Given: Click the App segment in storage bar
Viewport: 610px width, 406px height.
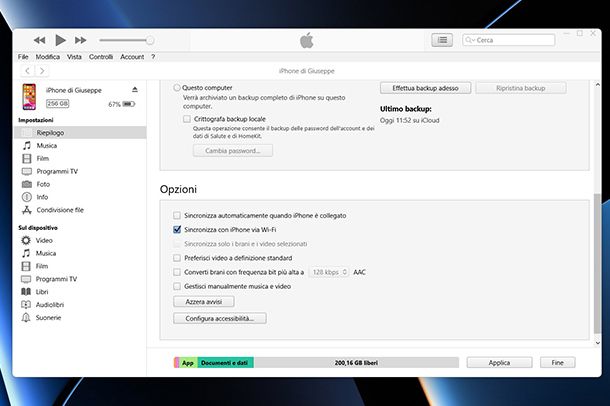Looking at the screenshot, I should [188, 362].
